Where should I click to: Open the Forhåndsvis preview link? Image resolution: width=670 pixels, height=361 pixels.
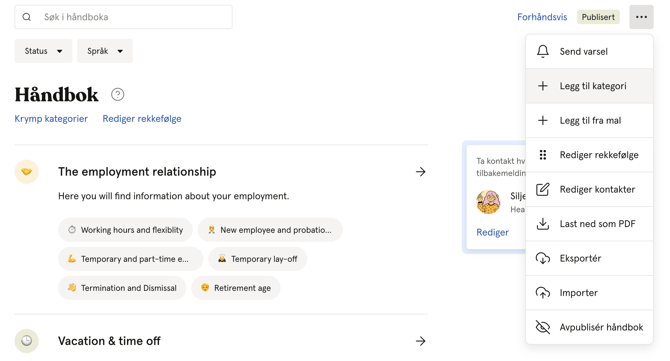[x=542, y=17]
